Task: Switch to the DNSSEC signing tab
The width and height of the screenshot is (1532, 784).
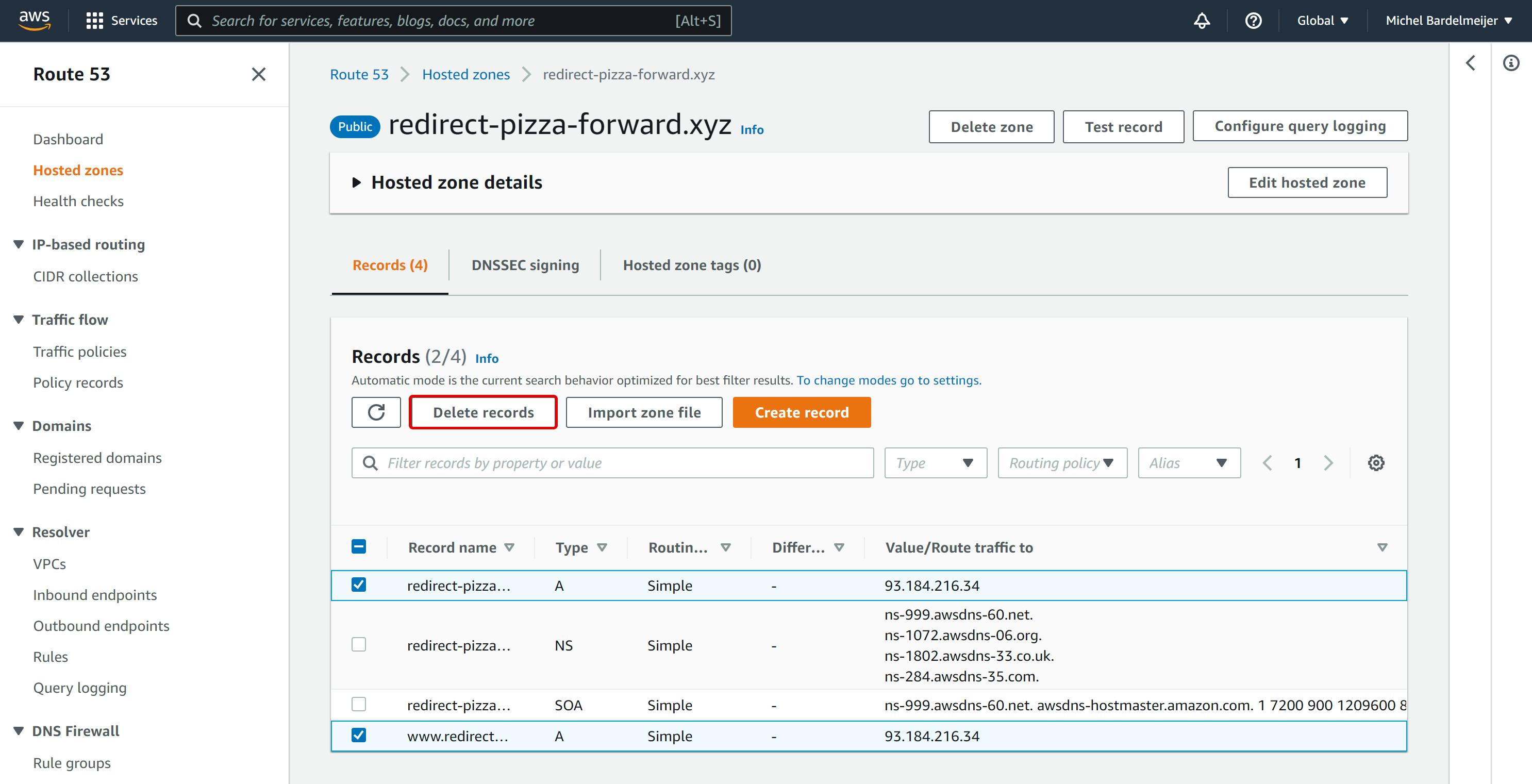Action: click(x=525, y=265)
